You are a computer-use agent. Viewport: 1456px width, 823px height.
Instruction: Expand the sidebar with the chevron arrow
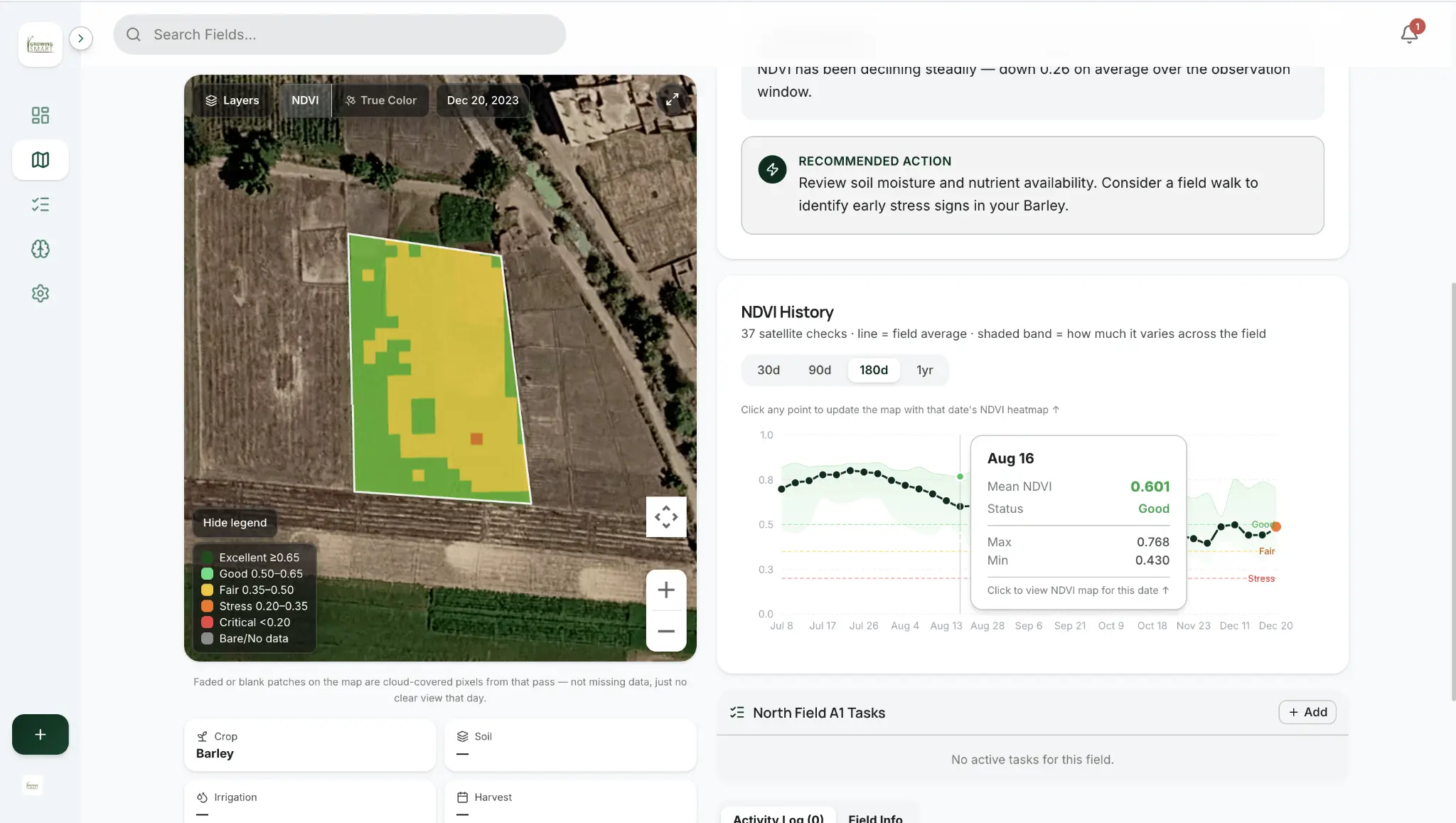pyautogui.click(x=81, y=38)
